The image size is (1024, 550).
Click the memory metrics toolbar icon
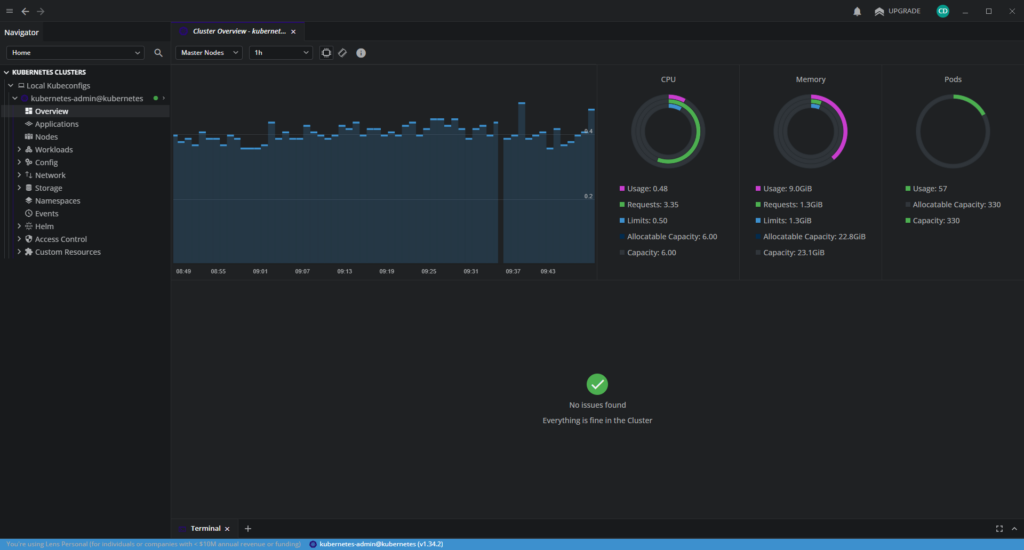tap(342, 52)
